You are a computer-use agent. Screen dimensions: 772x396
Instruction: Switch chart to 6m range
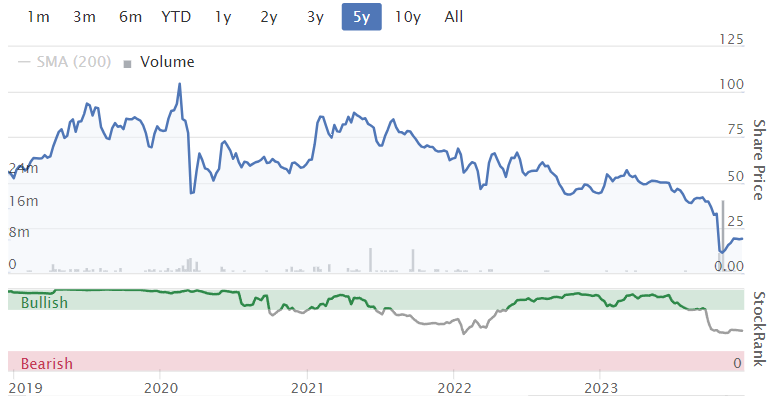130,17
